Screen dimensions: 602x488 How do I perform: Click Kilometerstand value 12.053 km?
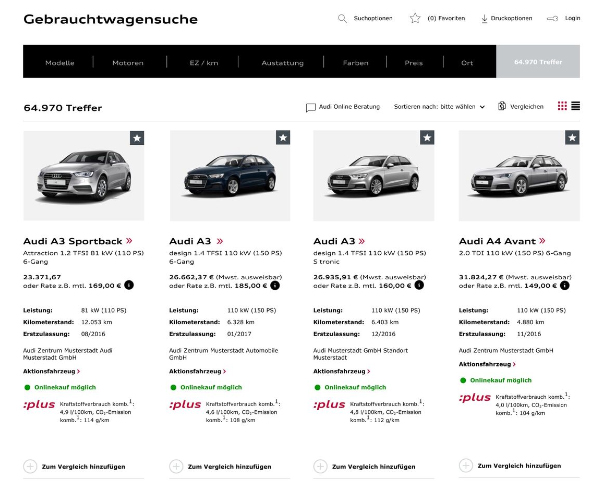pos(97,322)
